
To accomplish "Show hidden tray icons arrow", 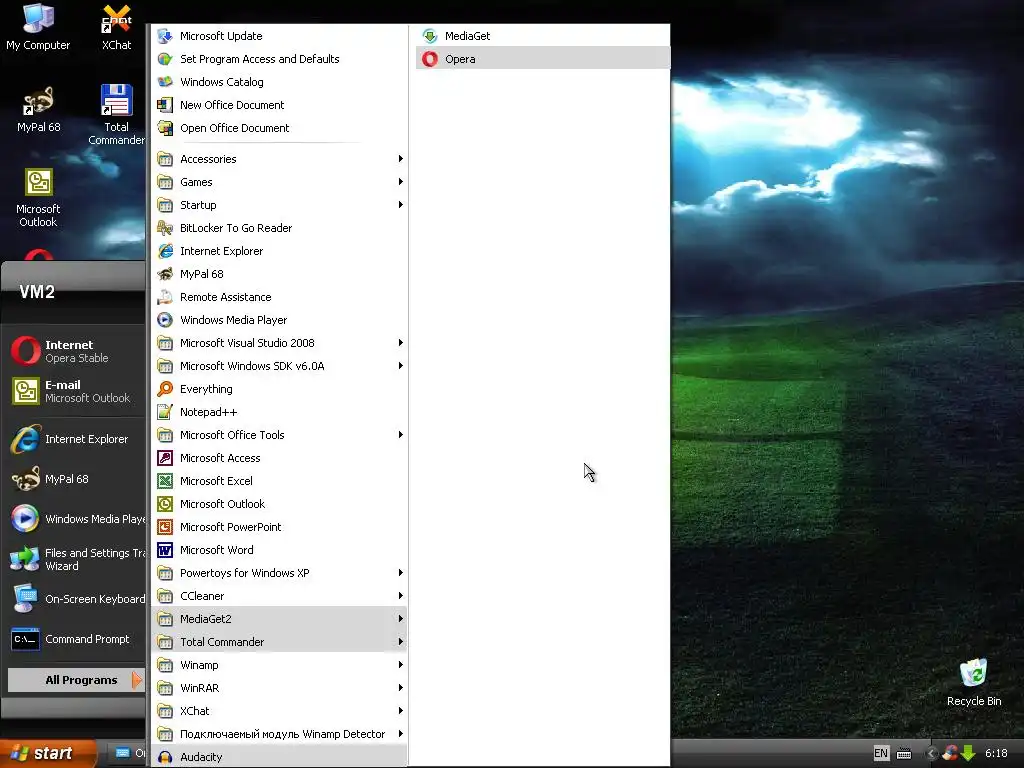I will click(x=932, y=754).
